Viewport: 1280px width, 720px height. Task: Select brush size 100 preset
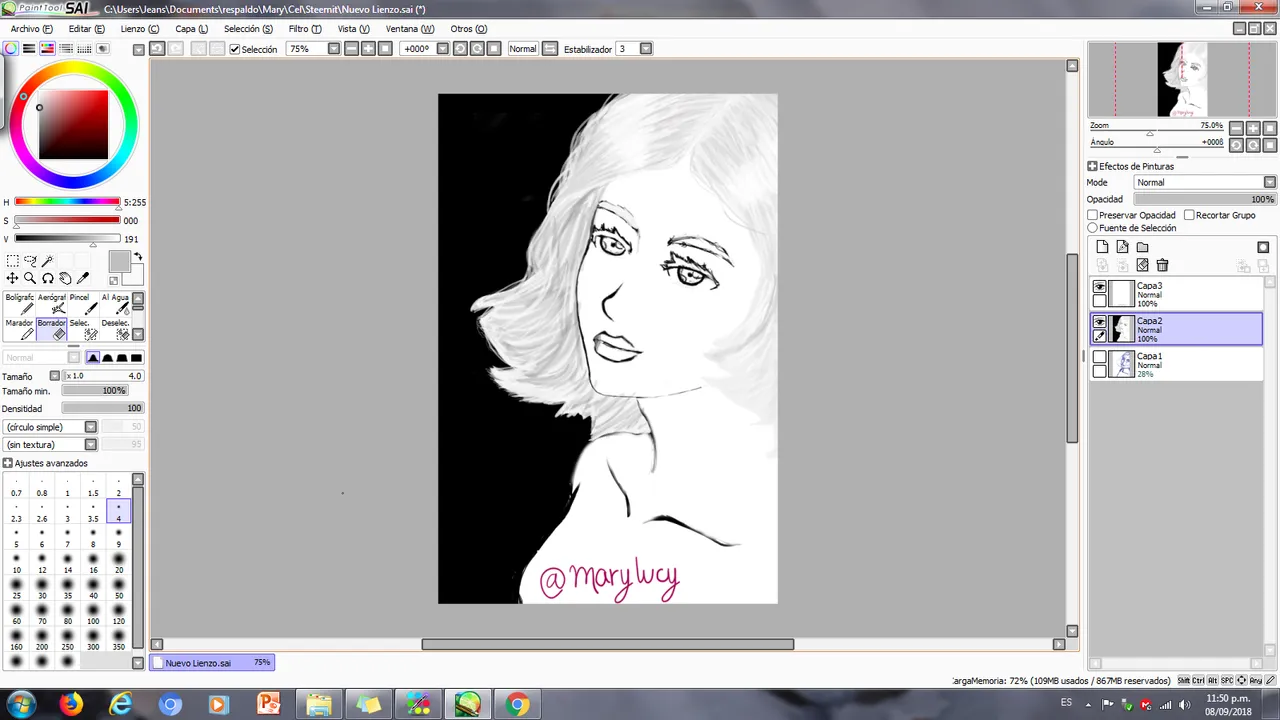(92, 614)
